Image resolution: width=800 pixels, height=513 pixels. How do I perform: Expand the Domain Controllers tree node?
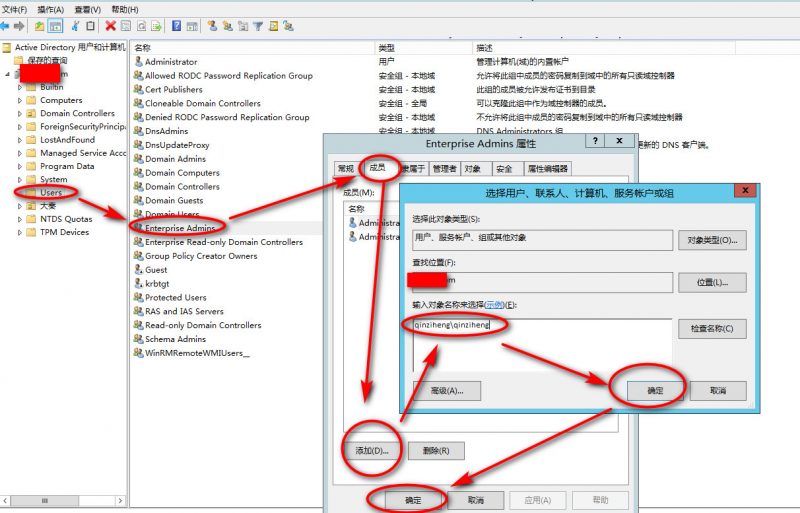coord(20,113)
